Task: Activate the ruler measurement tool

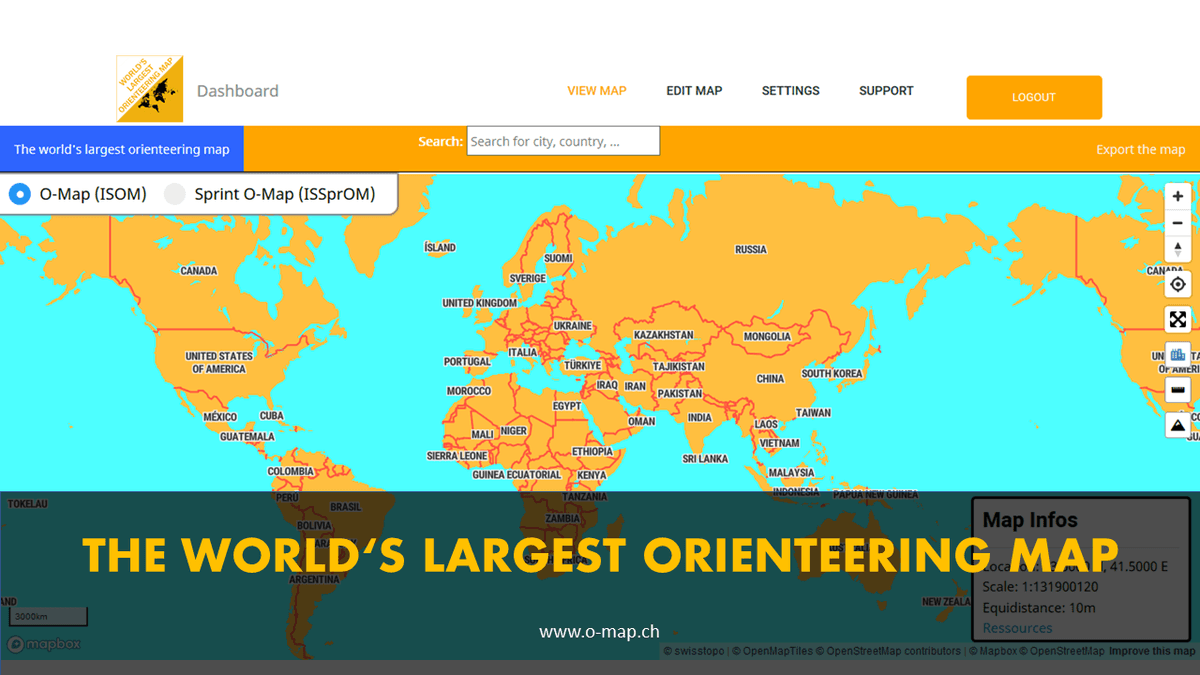Action: (1178, 390)
